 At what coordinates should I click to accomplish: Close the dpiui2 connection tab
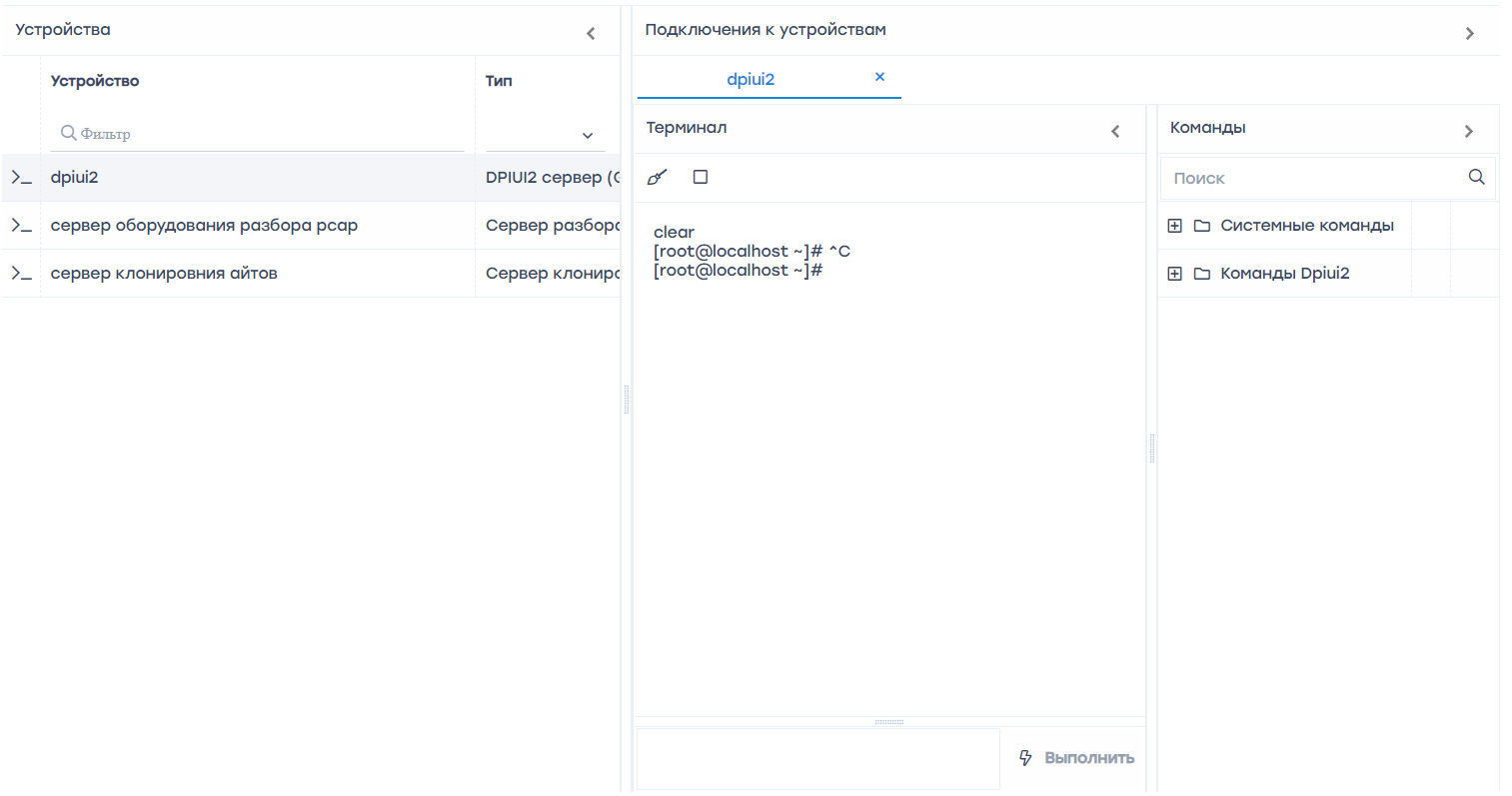pyautogui.click(x=879, y=77)
